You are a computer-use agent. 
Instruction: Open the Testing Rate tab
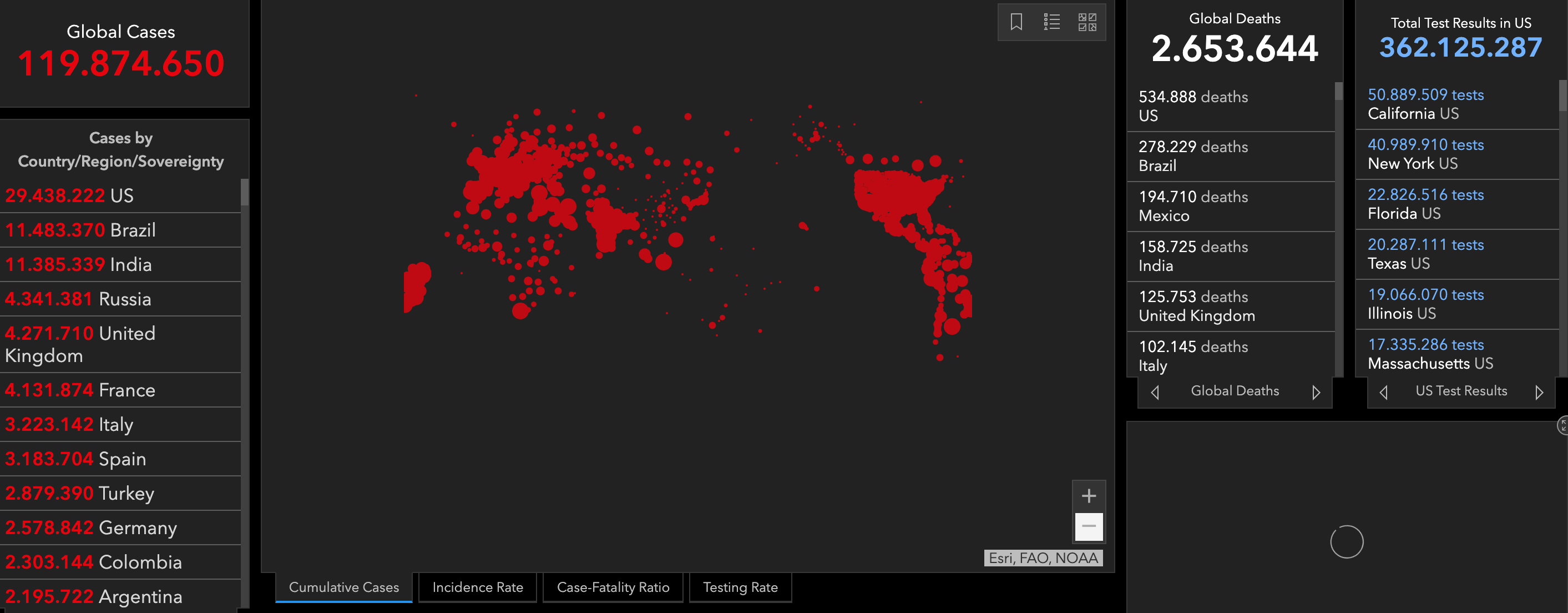click(x=740, y=587)
